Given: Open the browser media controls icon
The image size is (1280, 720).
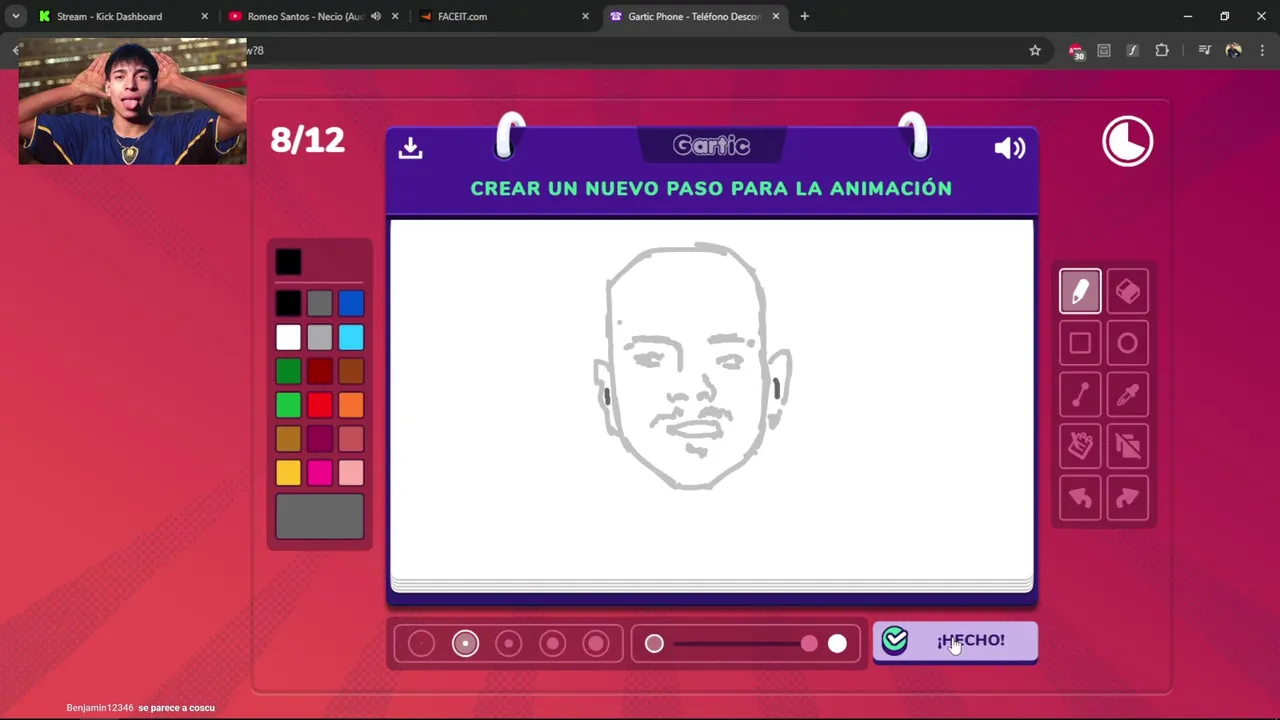Looking at the screenshot, I should click(x=1205, y=50).
